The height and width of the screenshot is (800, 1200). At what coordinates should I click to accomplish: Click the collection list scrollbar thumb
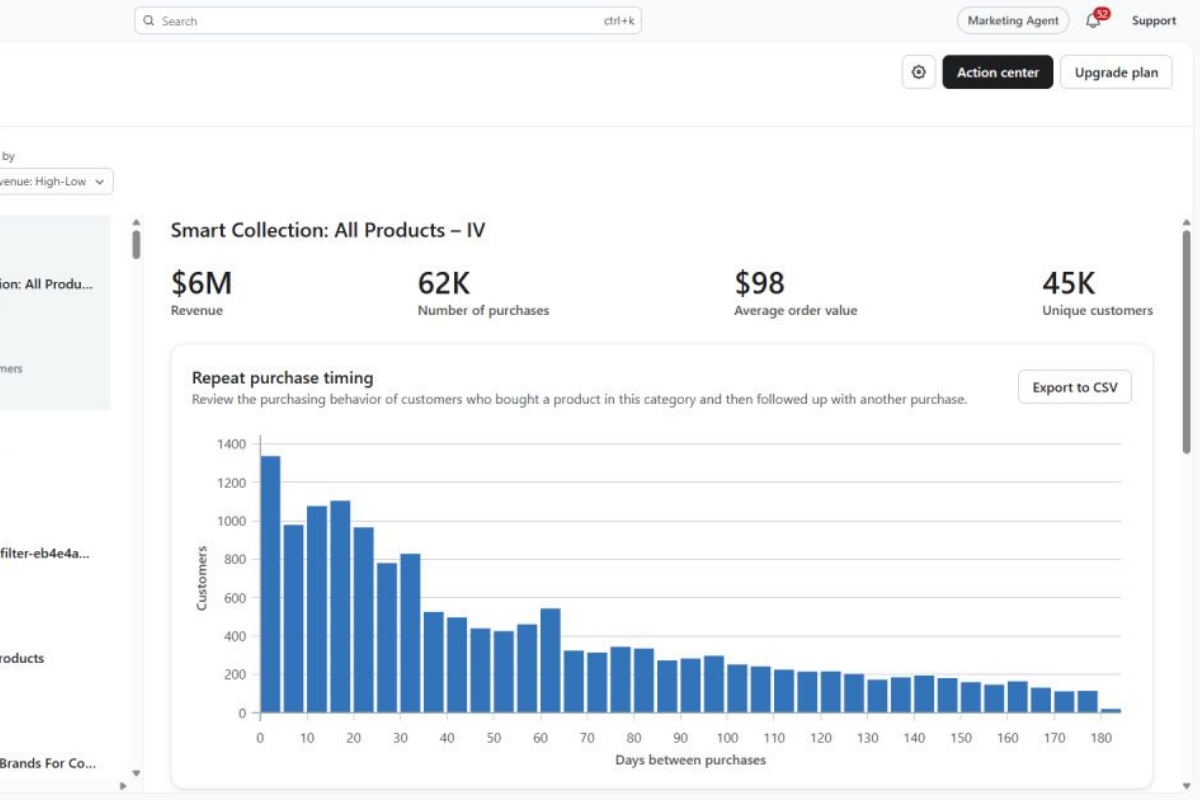tap(136, 245)
